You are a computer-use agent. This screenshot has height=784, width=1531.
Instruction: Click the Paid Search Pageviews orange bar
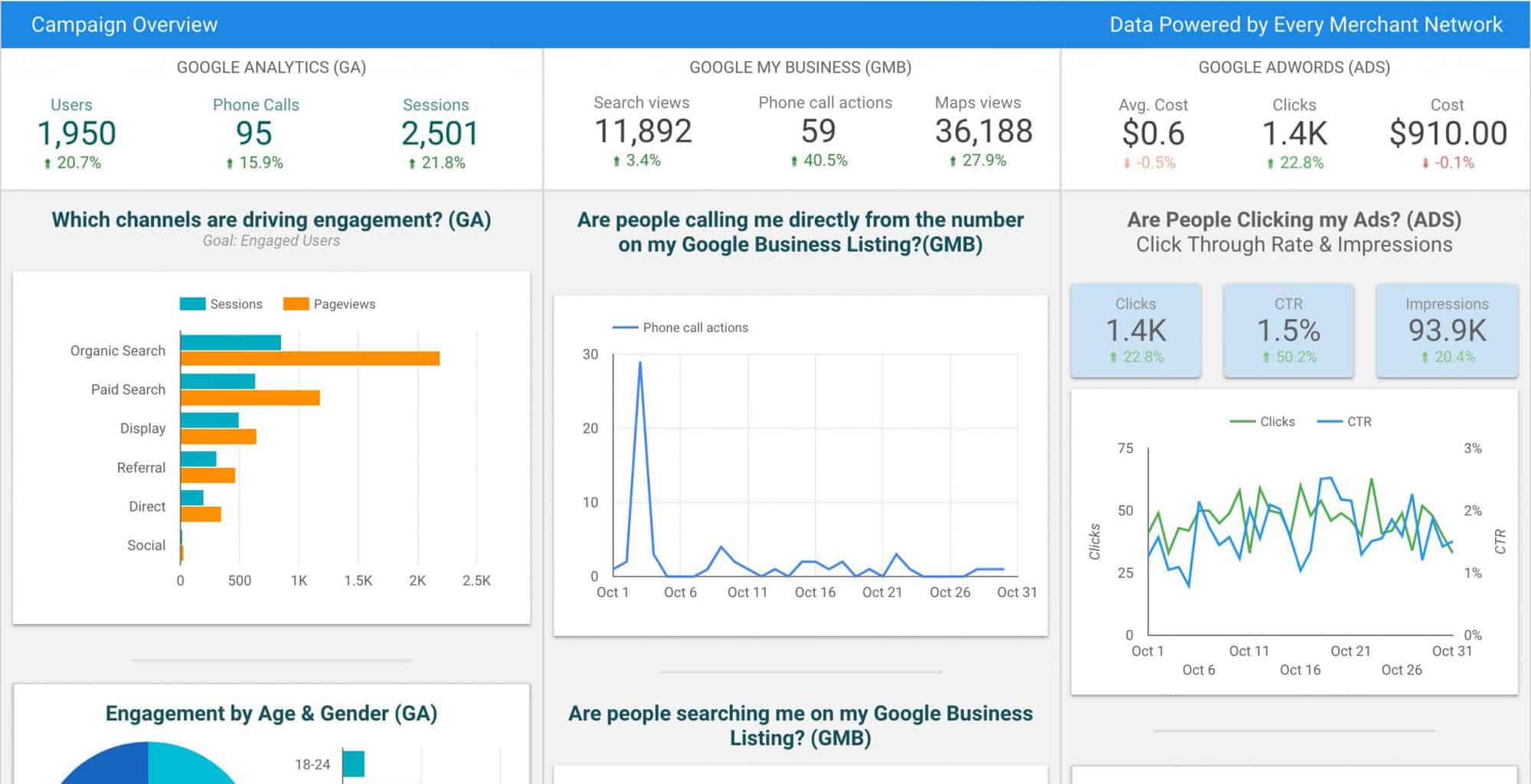250,397
